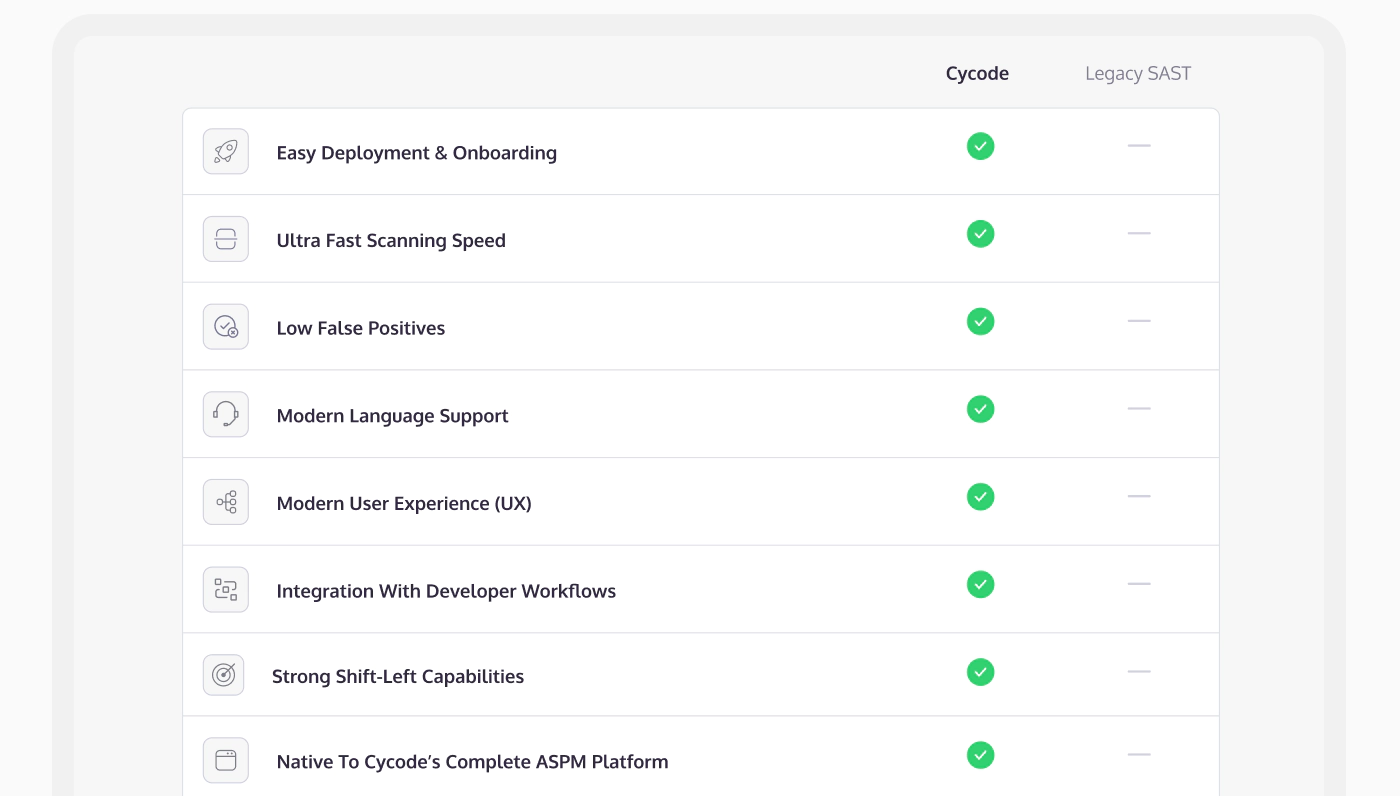
Task: Click the target icon for Strong Shift-Left Capabilities
Action: (224, 676)
